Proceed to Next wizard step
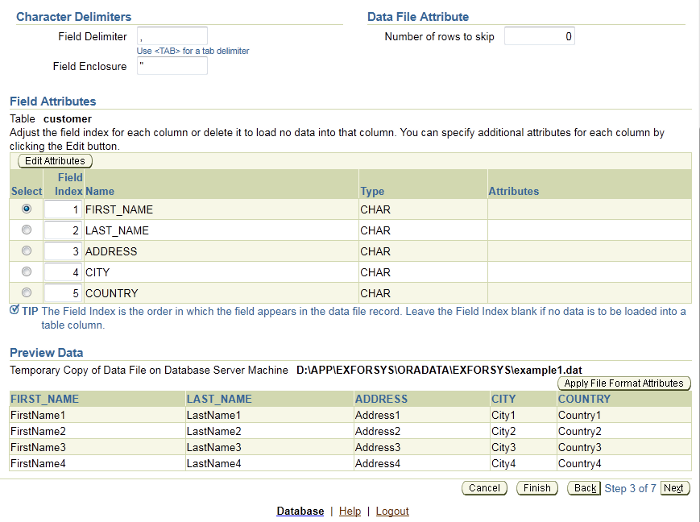This screenshot has height=522, width=700. tap(674, 488)
